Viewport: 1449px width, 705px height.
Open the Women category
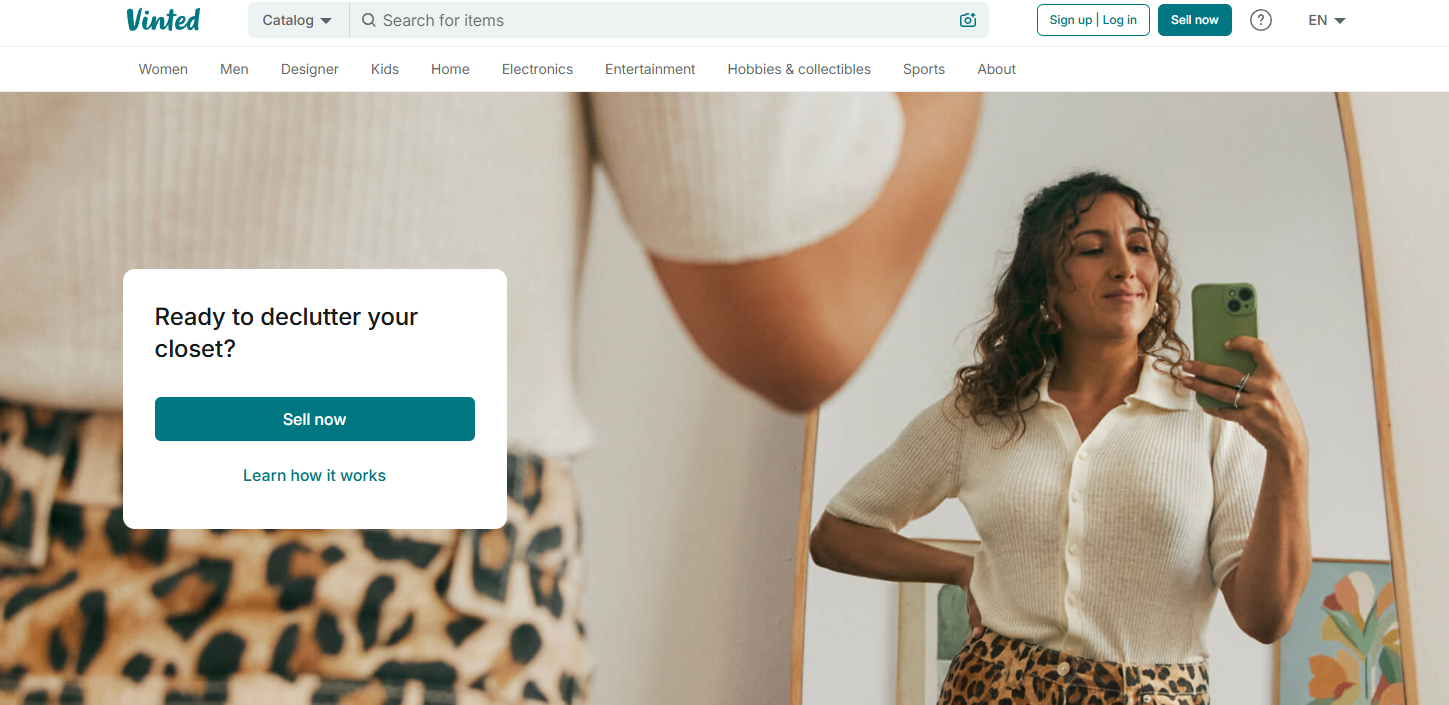(163, 69)
